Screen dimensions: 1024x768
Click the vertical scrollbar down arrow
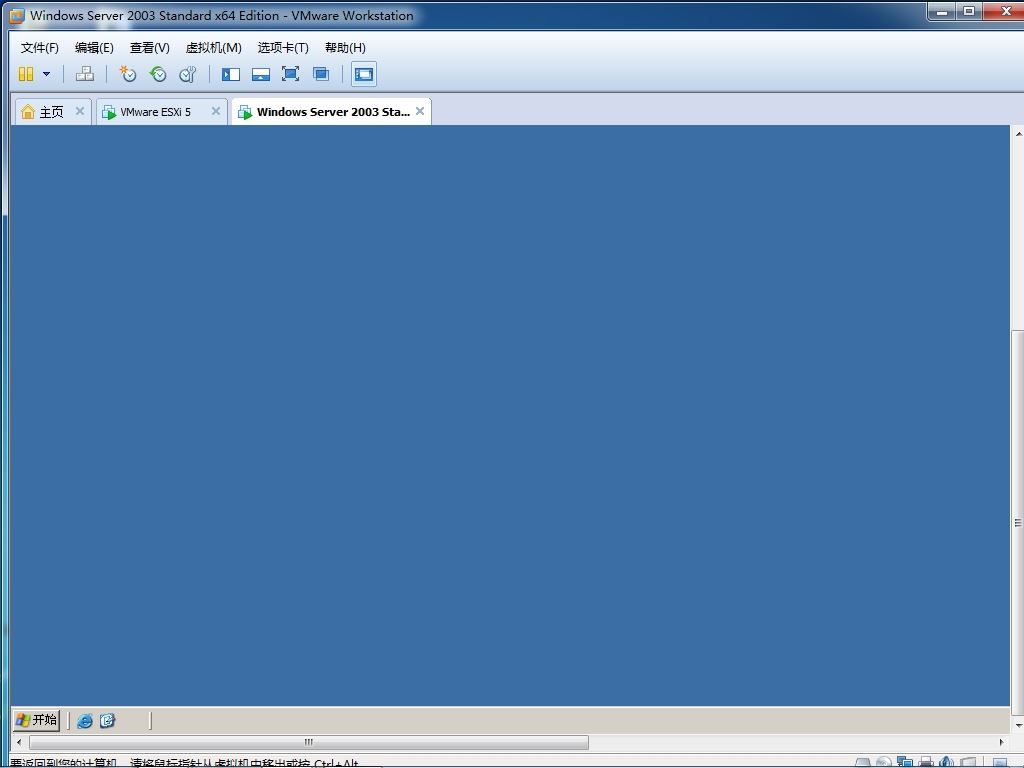[1018, 726]
